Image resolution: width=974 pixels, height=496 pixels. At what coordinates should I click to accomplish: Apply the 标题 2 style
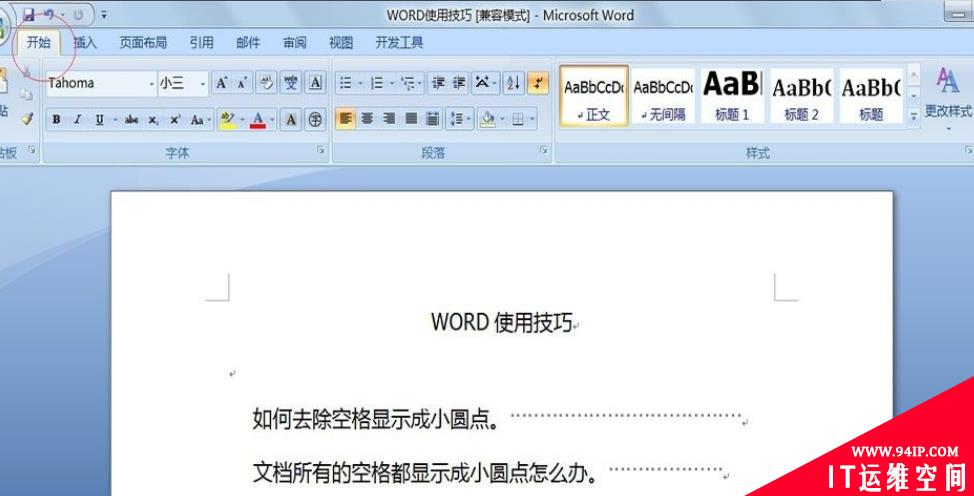point(801,96)
